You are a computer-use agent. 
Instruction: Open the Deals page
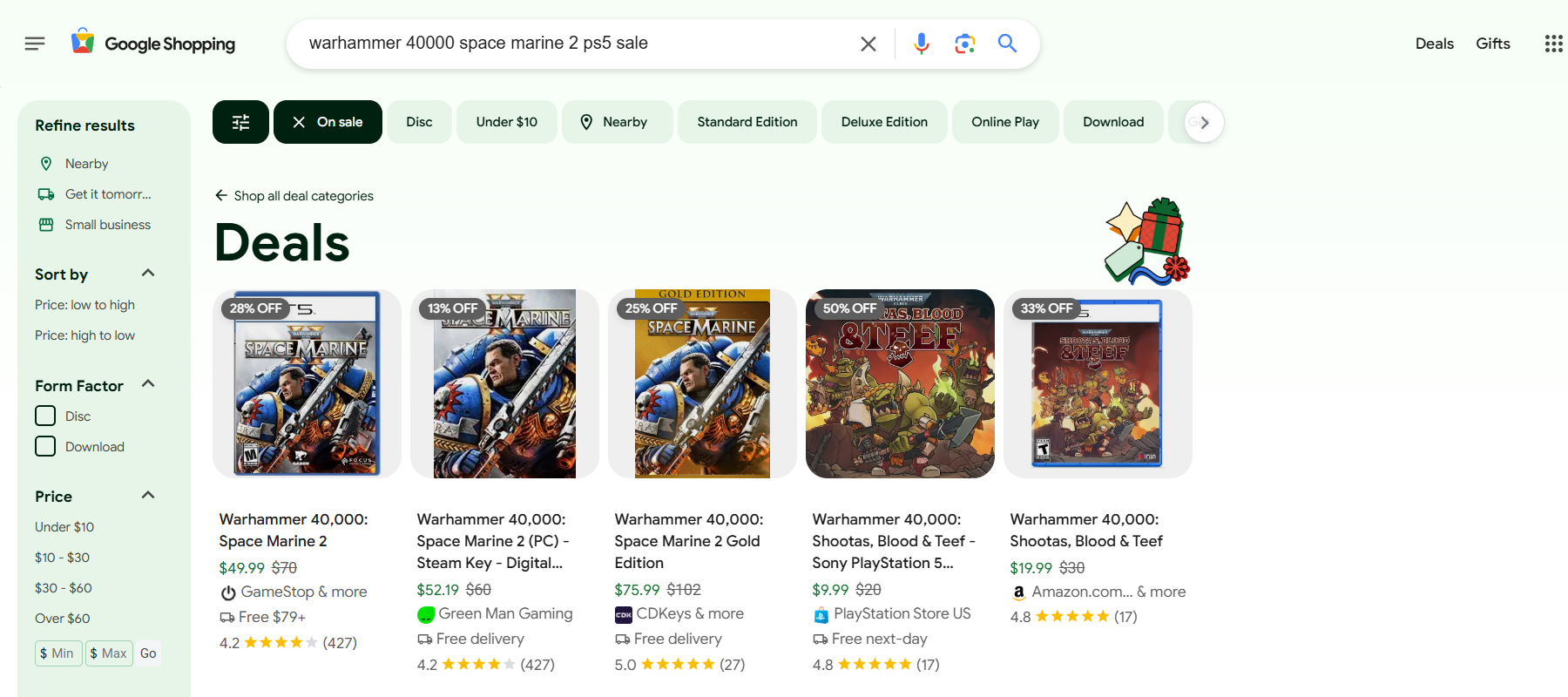[x=1434, y=43]
